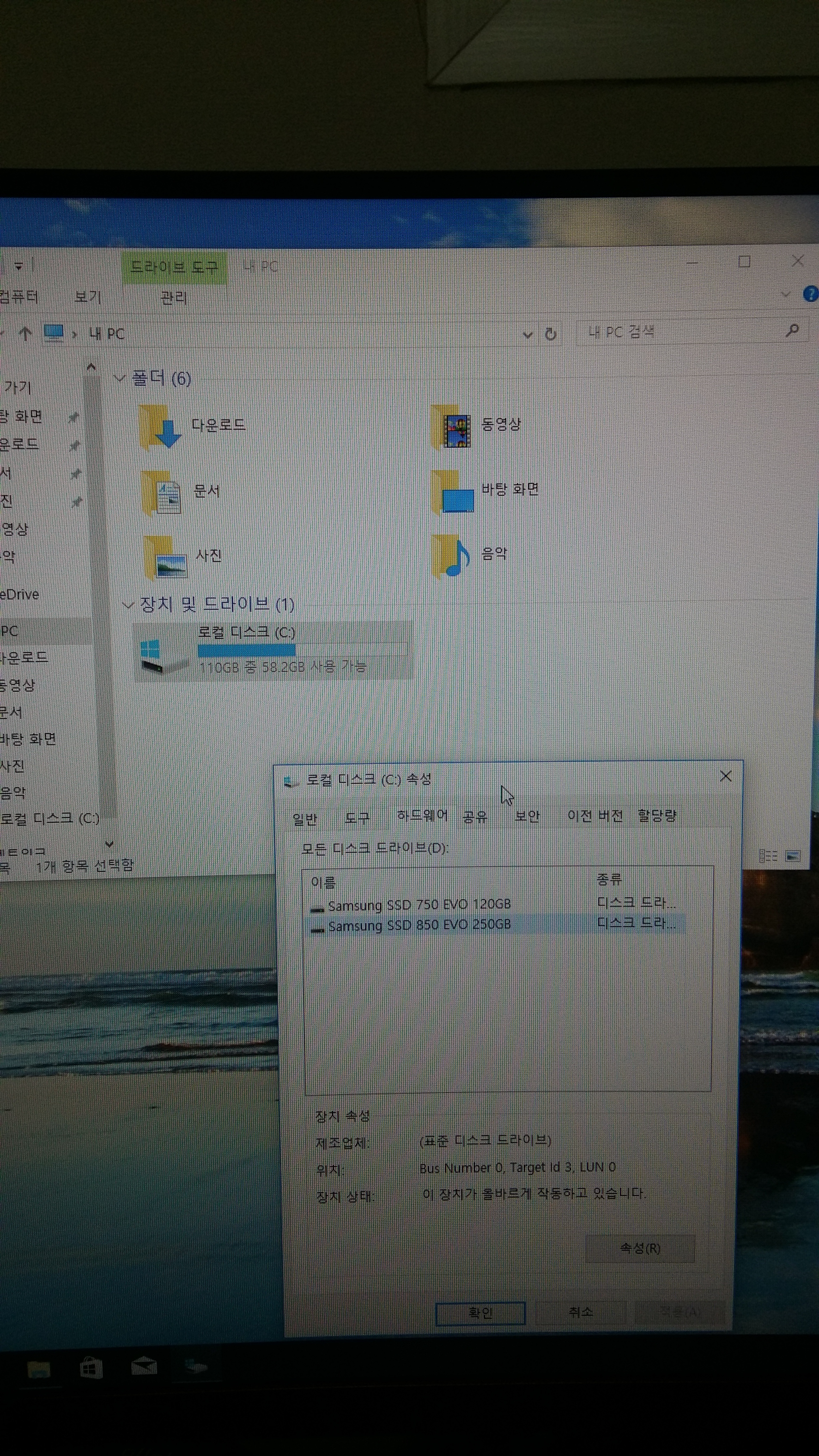Click the 속성(R) button
Image resolution: width=819 pixels, height=1456 pixels.
click(x=640, y=1248)
